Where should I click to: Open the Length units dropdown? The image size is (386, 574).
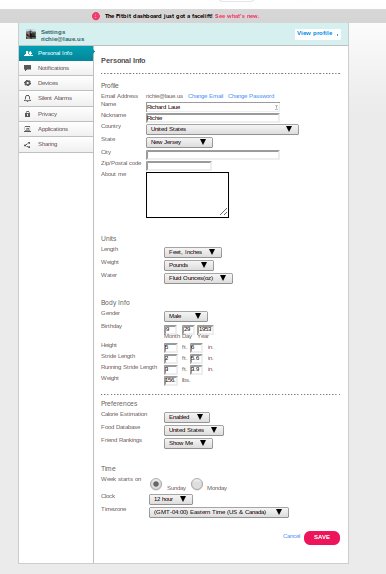193,252
